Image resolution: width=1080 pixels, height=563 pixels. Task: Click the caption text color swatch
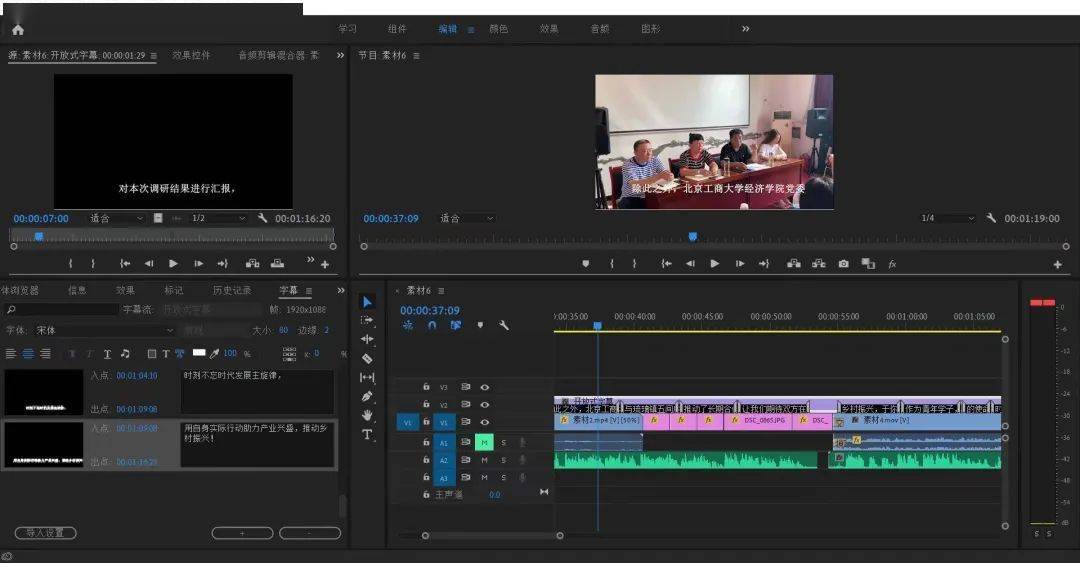(x=199, y=353)
